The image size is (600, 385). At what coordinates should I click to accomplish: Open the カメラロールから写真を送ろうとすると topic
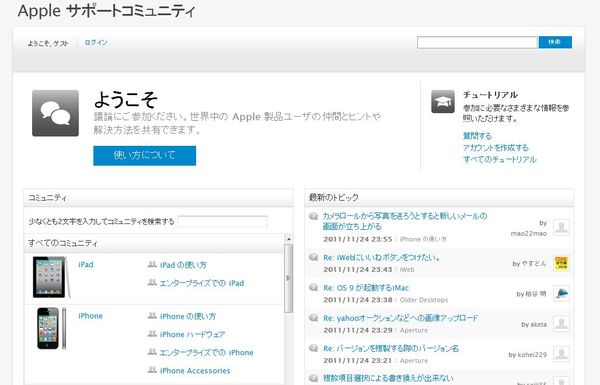click(x=405, y=221)
